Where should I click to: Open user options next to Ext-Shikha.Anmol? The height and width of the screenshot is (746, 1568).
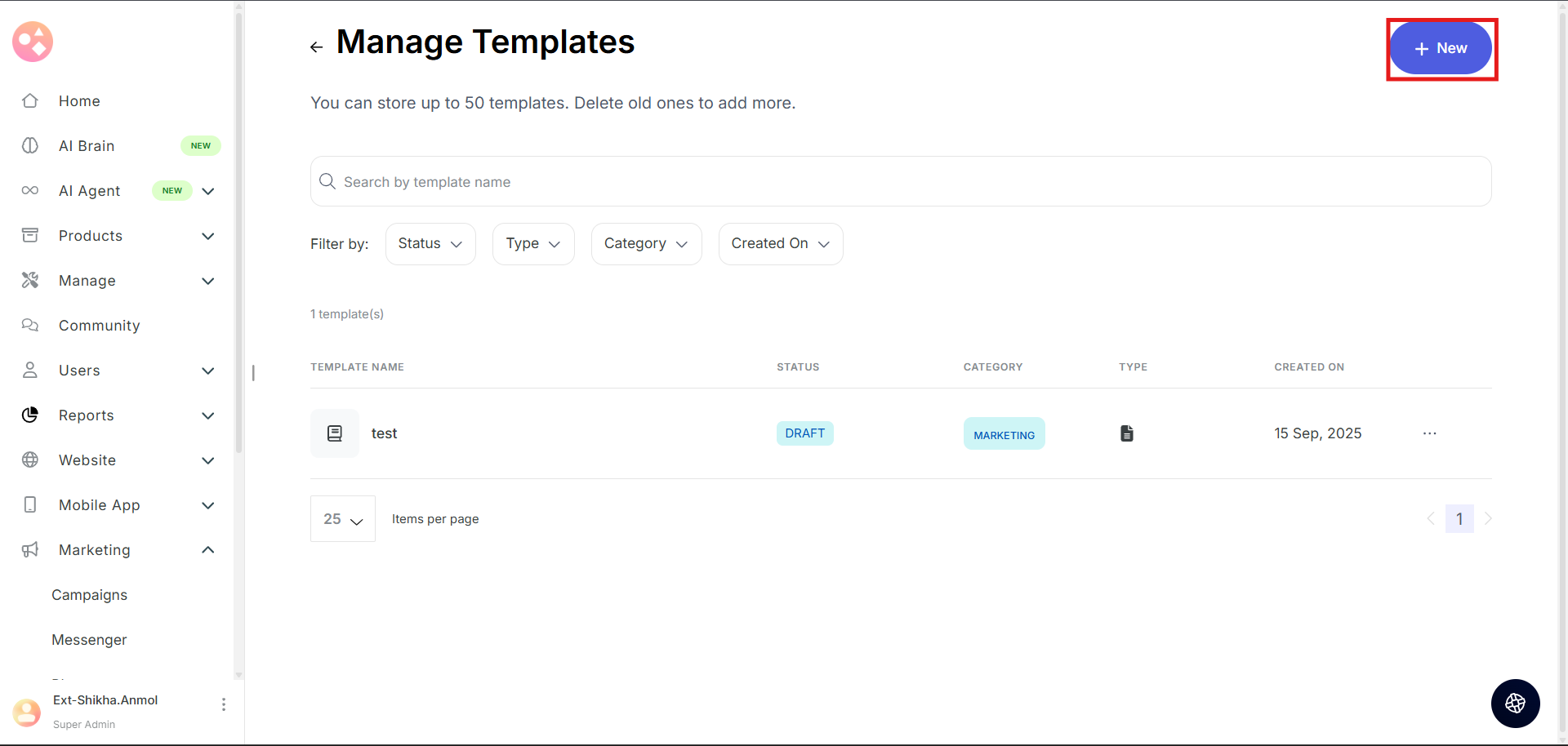(x=223, y=704)
